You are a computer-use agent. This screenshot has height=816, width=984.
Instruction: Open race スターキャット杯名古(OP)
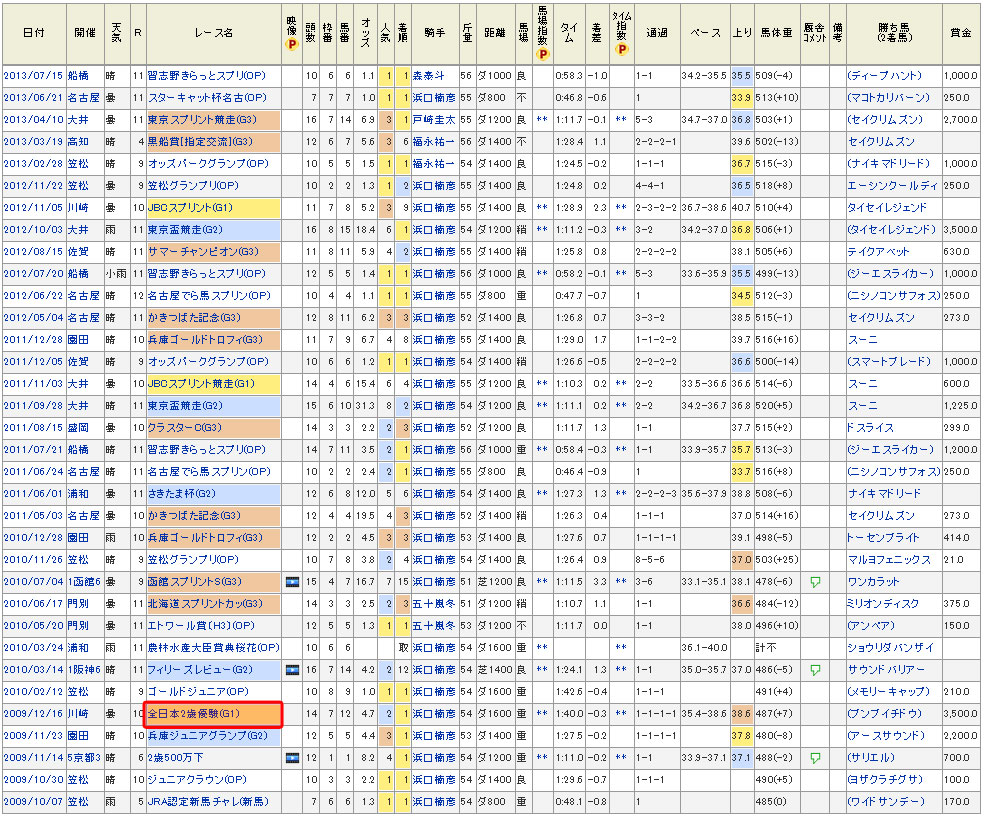207,98
